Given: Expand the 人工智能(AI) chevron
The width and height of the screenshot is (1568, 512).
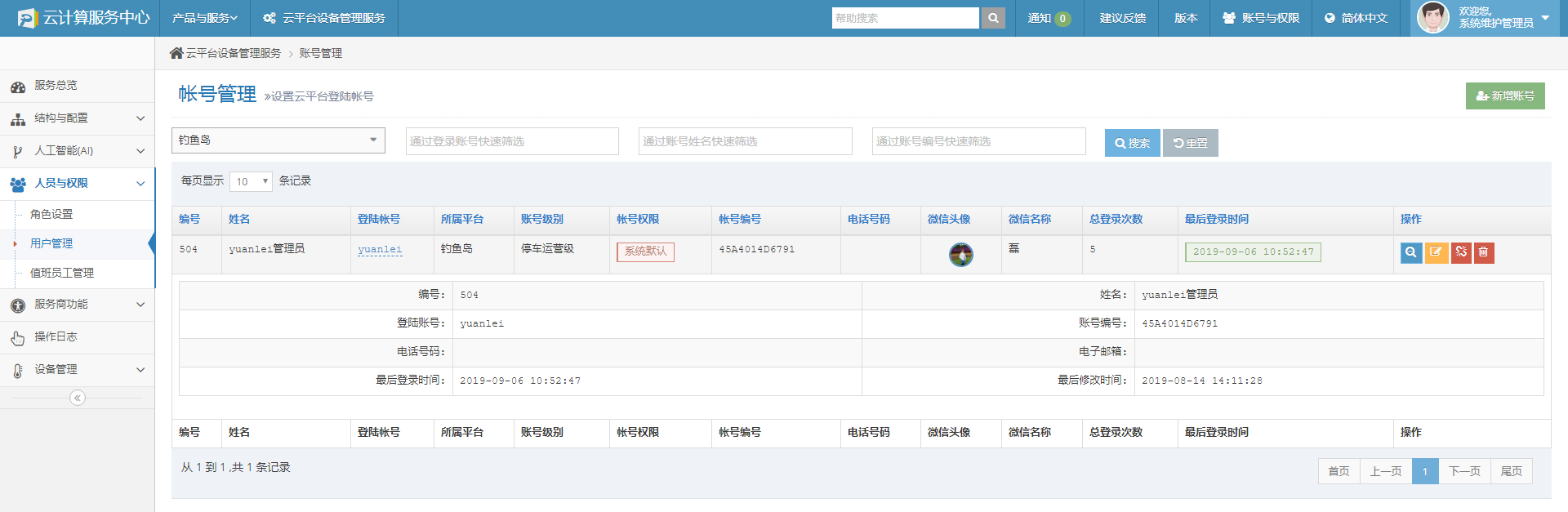Looking at the screenshot, I should 140,151.
